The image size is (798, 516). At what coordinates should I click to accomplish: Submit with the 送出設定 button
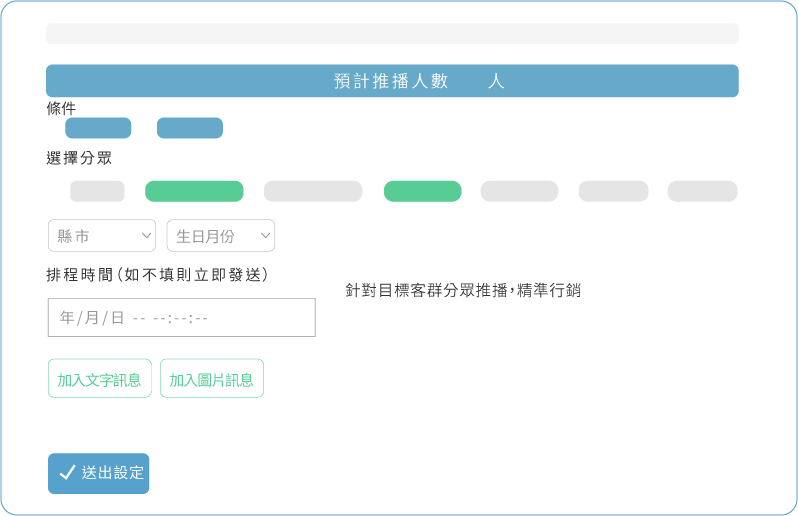[98, 473]
